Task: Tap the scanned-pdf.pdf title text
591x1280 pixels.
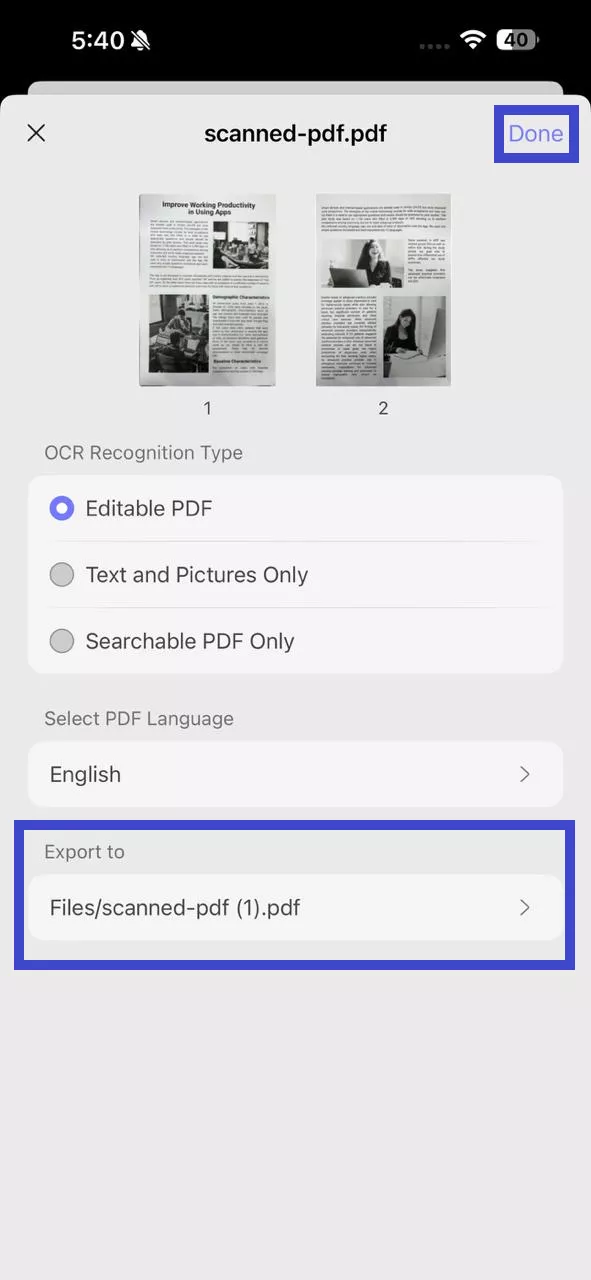Action: pos(295,133)
